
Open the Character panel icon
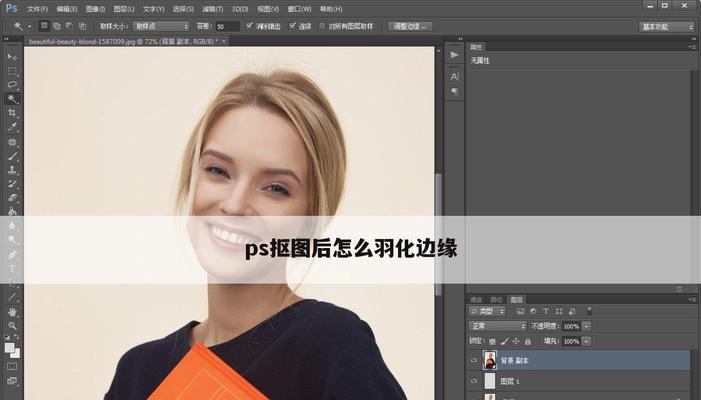click(454, 76)
